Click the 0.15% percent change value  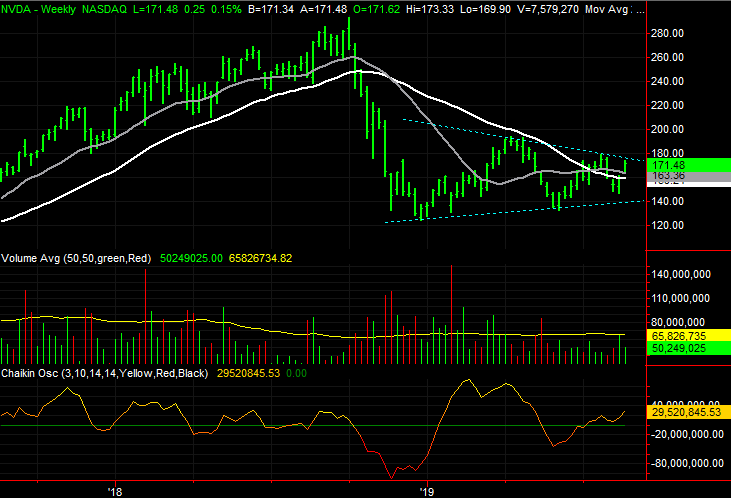pyautogui.click(x=226, y=9)
